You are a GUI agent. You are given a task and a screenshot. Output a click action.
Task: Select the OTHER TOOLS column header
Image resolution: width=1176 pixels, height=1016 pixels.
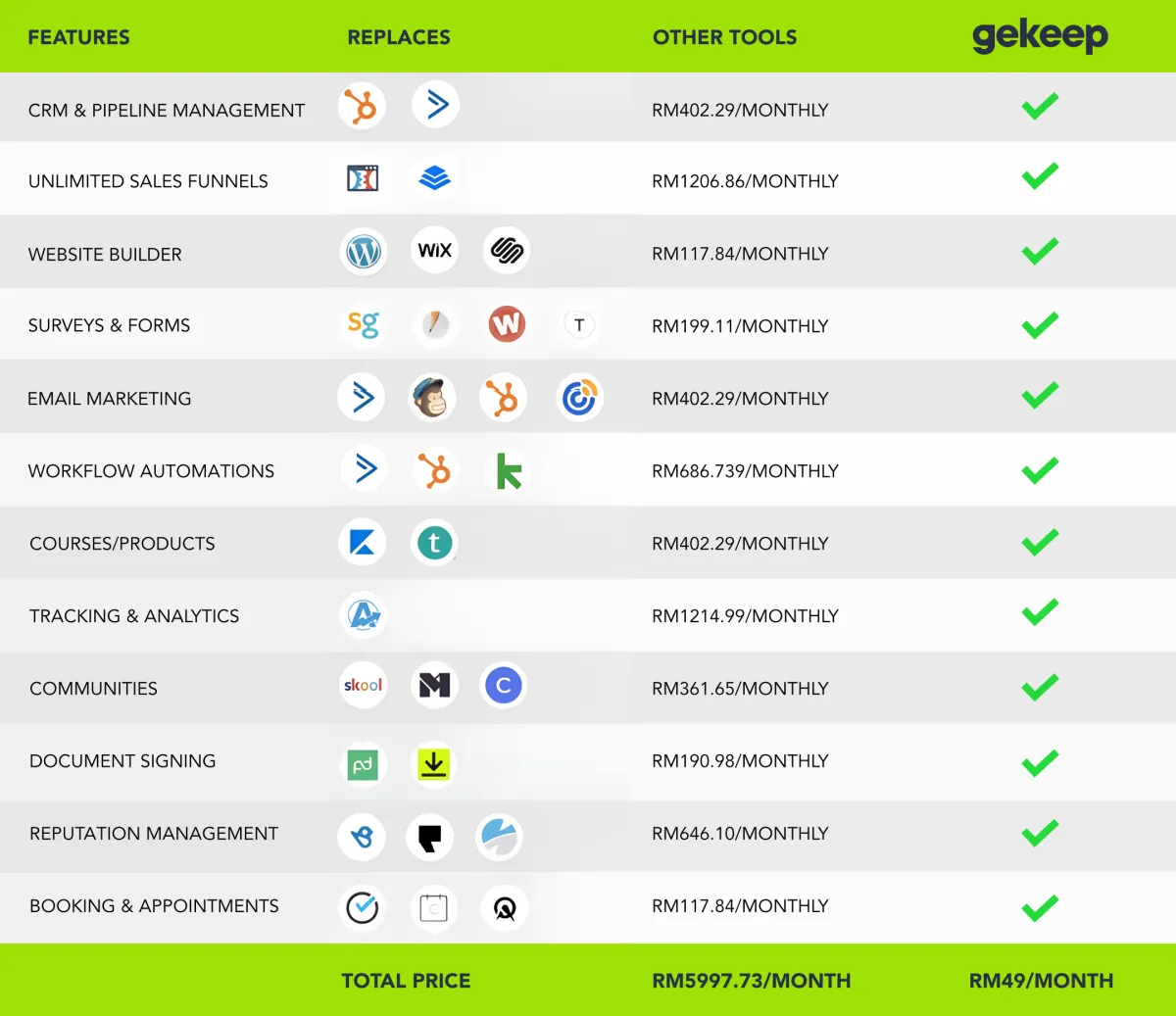tap(724, 37)
